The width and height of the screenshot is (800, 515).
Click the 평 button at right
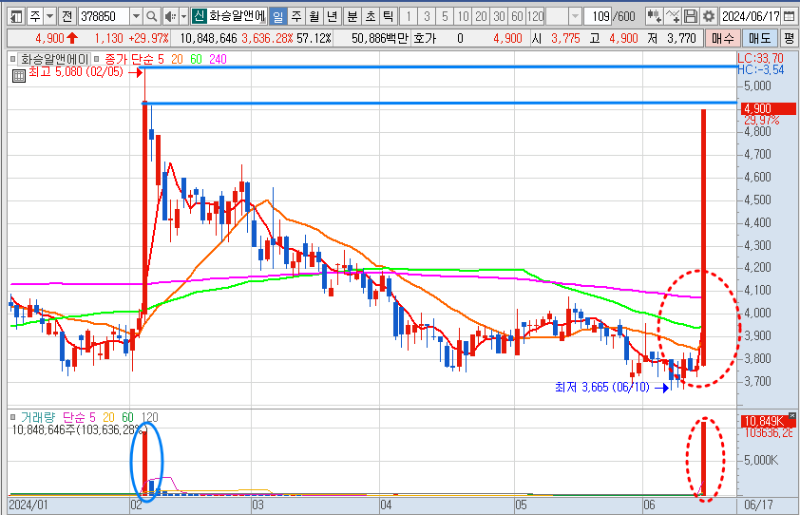tap(789, 38)
